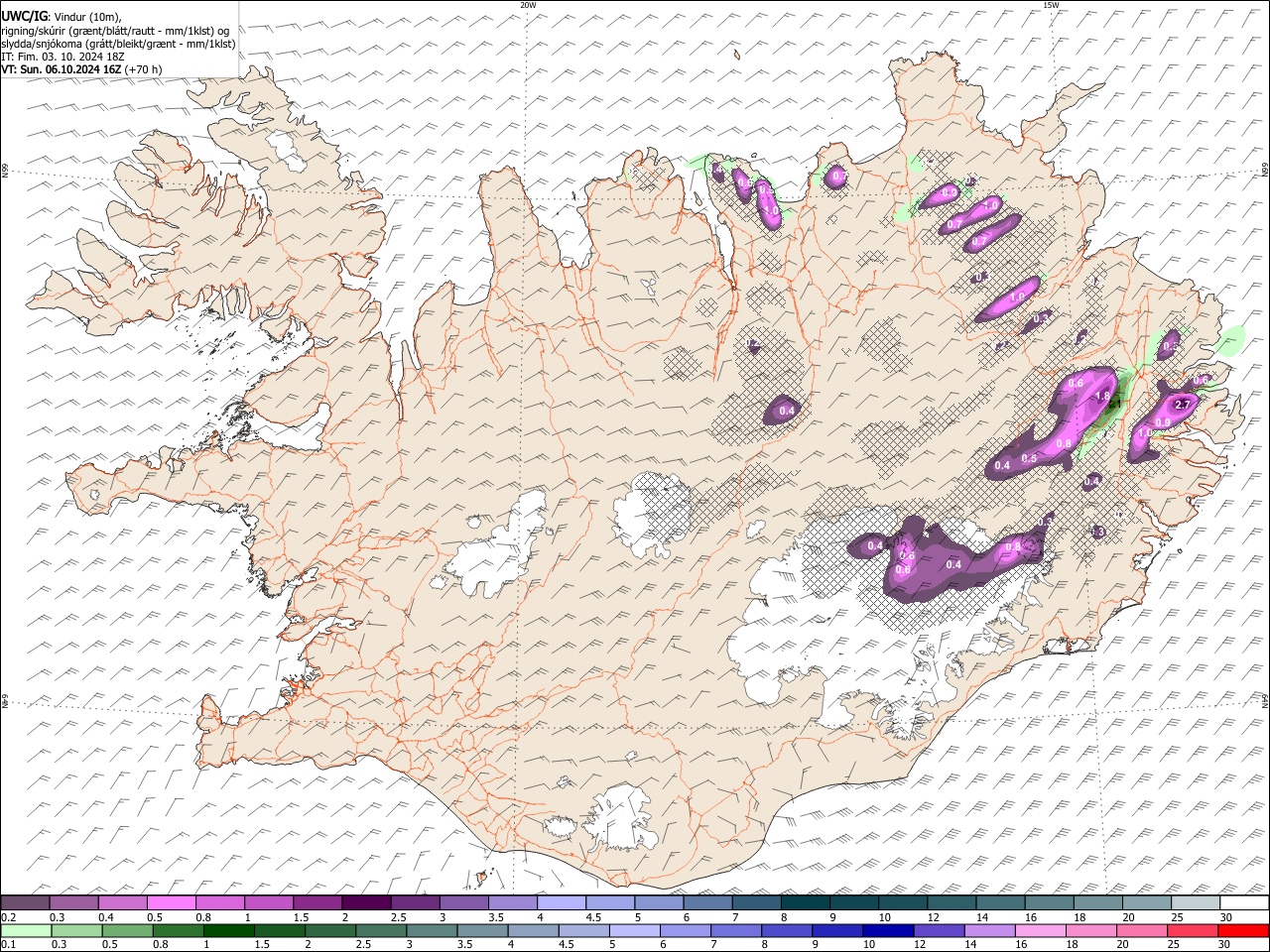Click the pale green 0.1 bottom-row legend swatch

[x=25, y=931]
